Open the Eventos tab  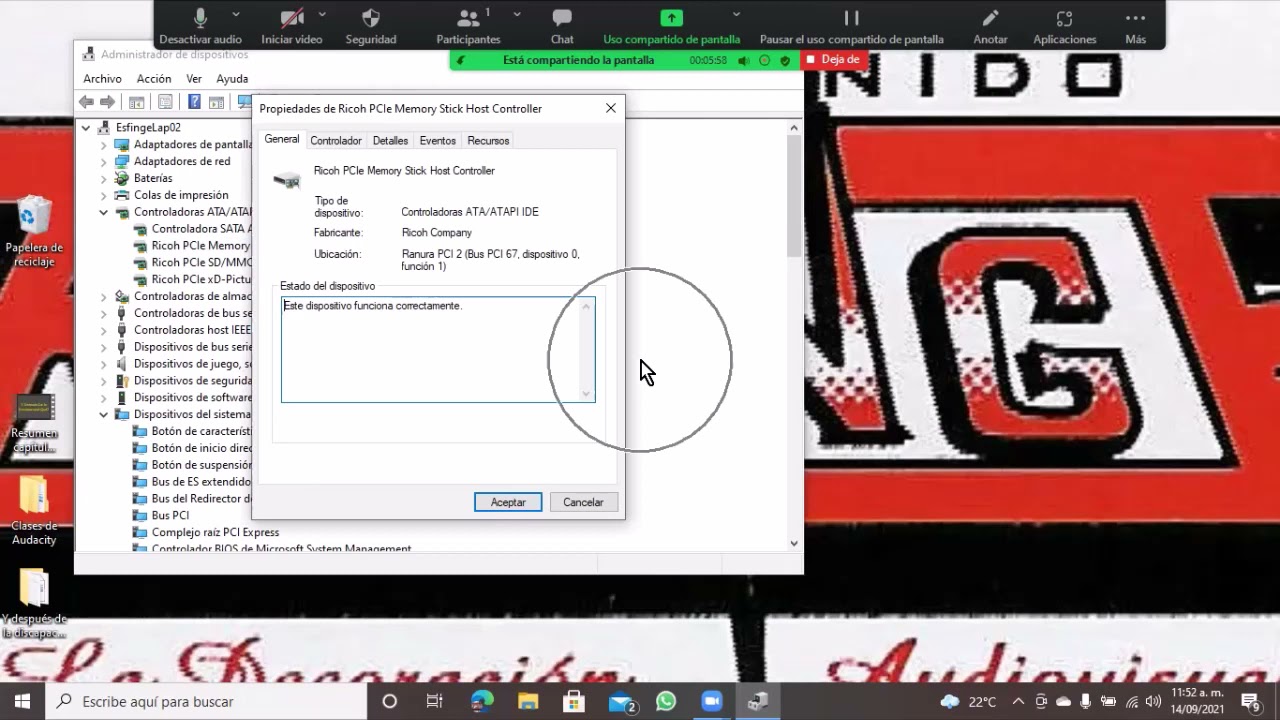(x=437, y=141)
